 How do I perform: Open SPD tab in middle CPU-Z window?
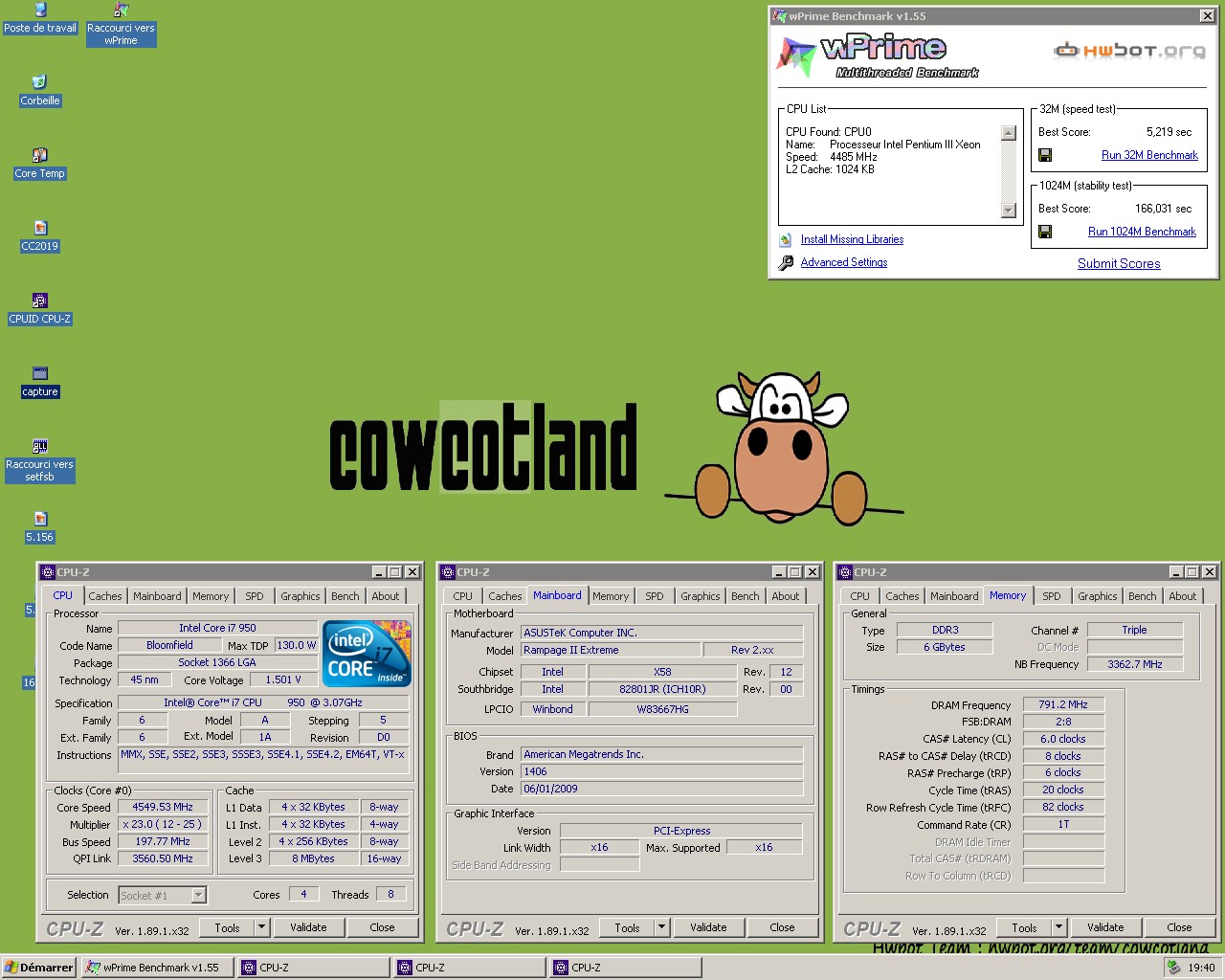pyautogui.click(x=655, y=596)
